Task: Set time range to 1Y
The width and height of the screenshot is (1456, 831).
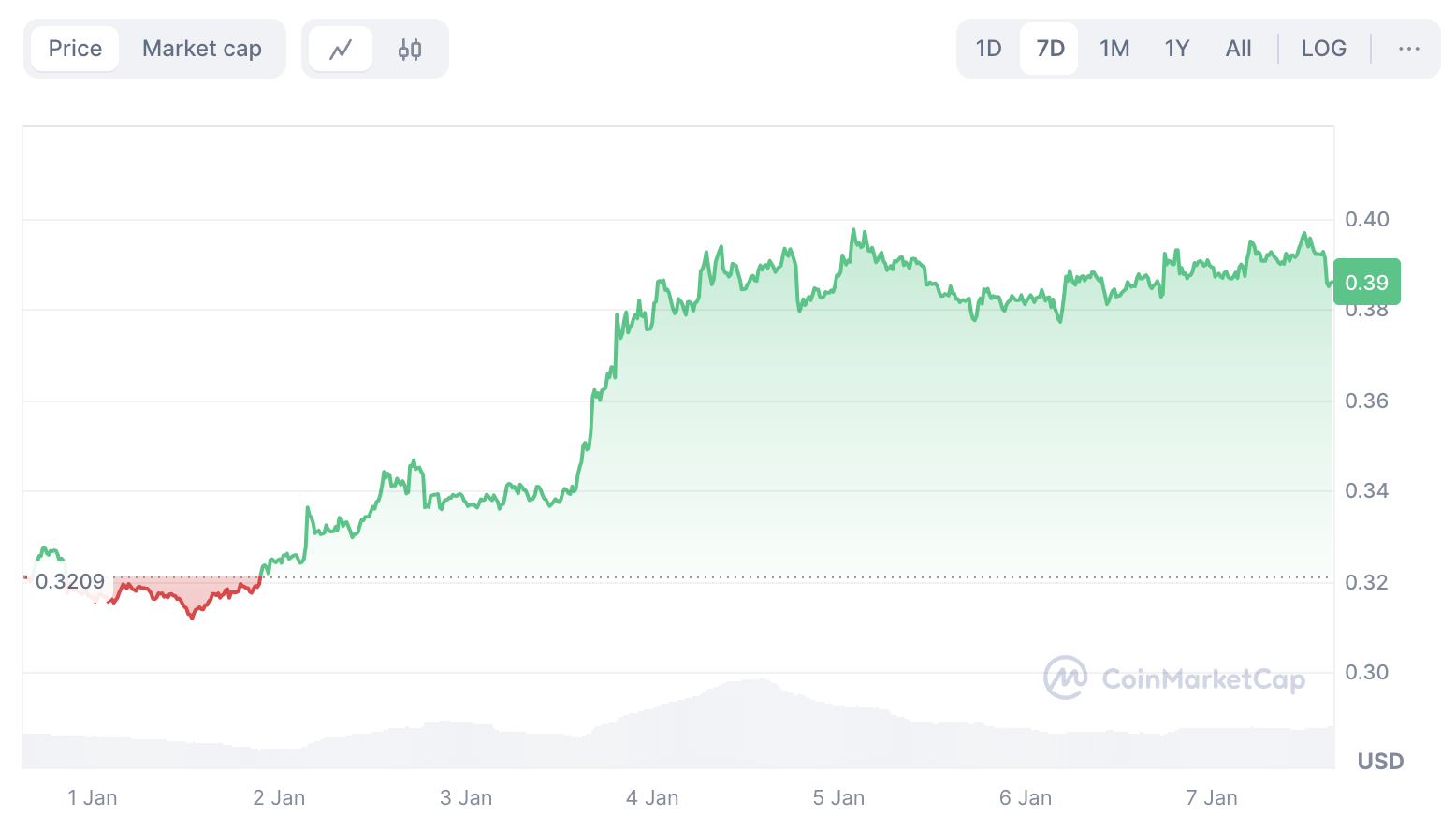Action: tap(1176, 49)
